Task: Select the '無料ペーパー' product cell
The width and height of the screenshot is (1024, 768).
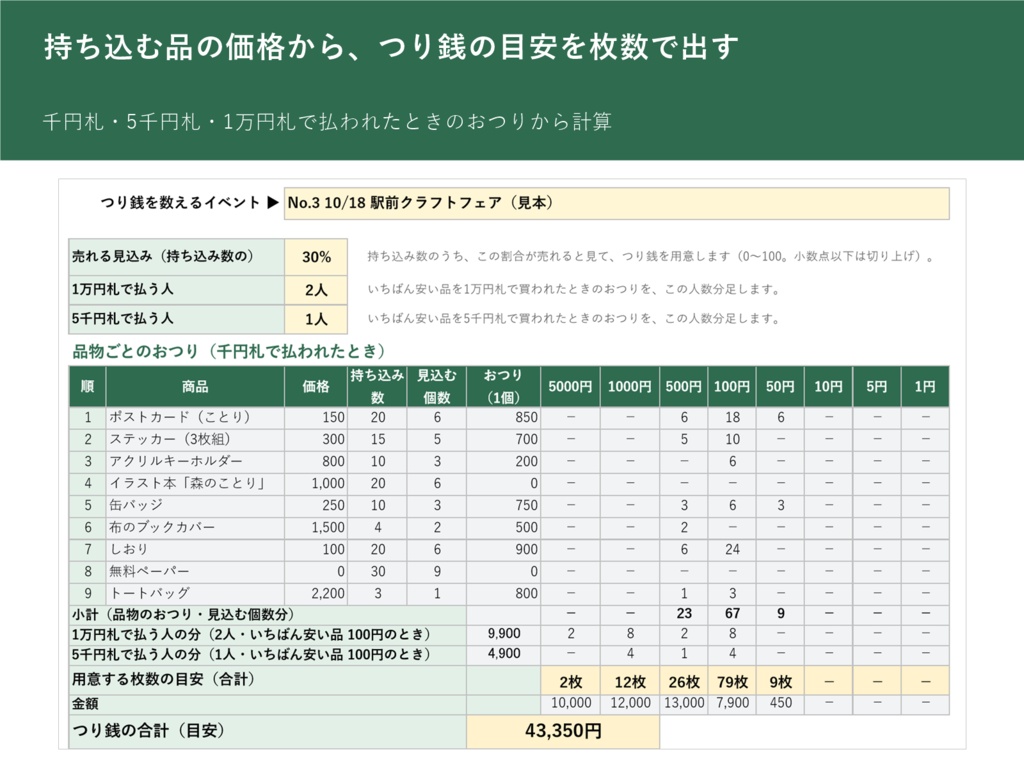Action: [x=195, y=571]
